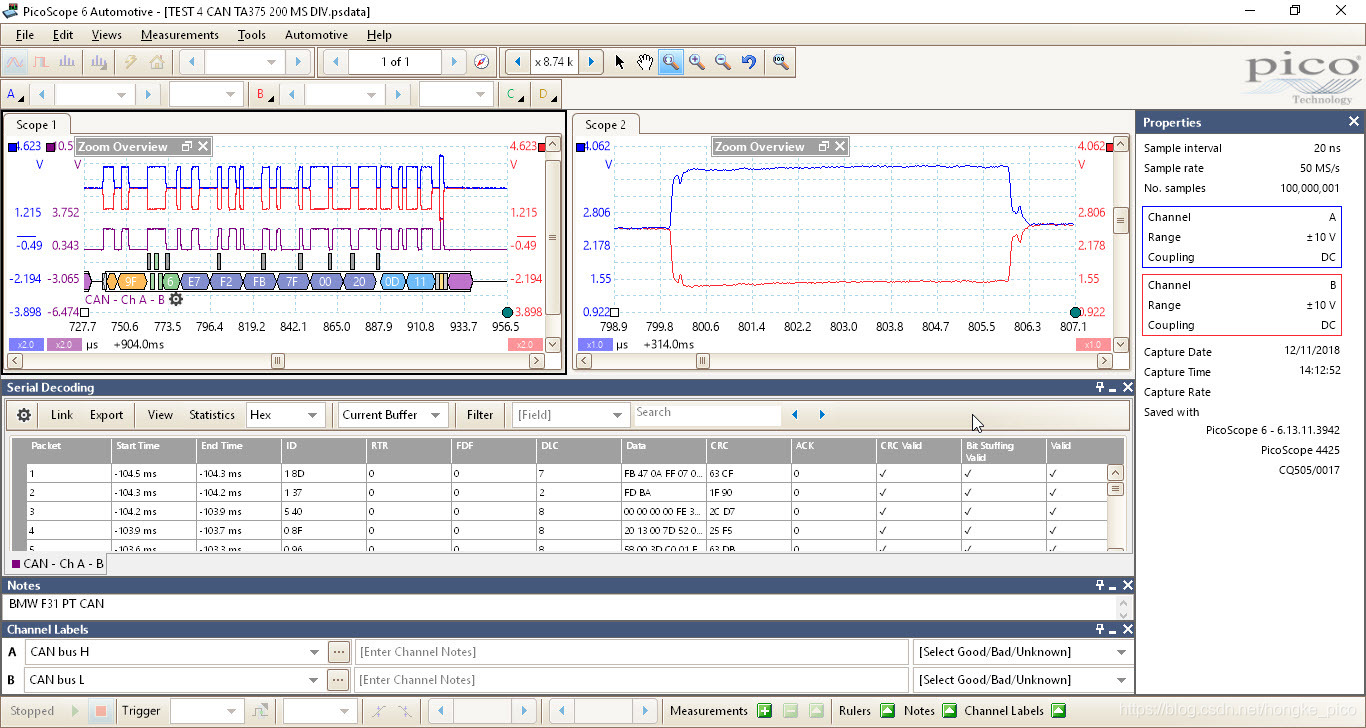Open CAN bus L label browse button

pos(339,680)
